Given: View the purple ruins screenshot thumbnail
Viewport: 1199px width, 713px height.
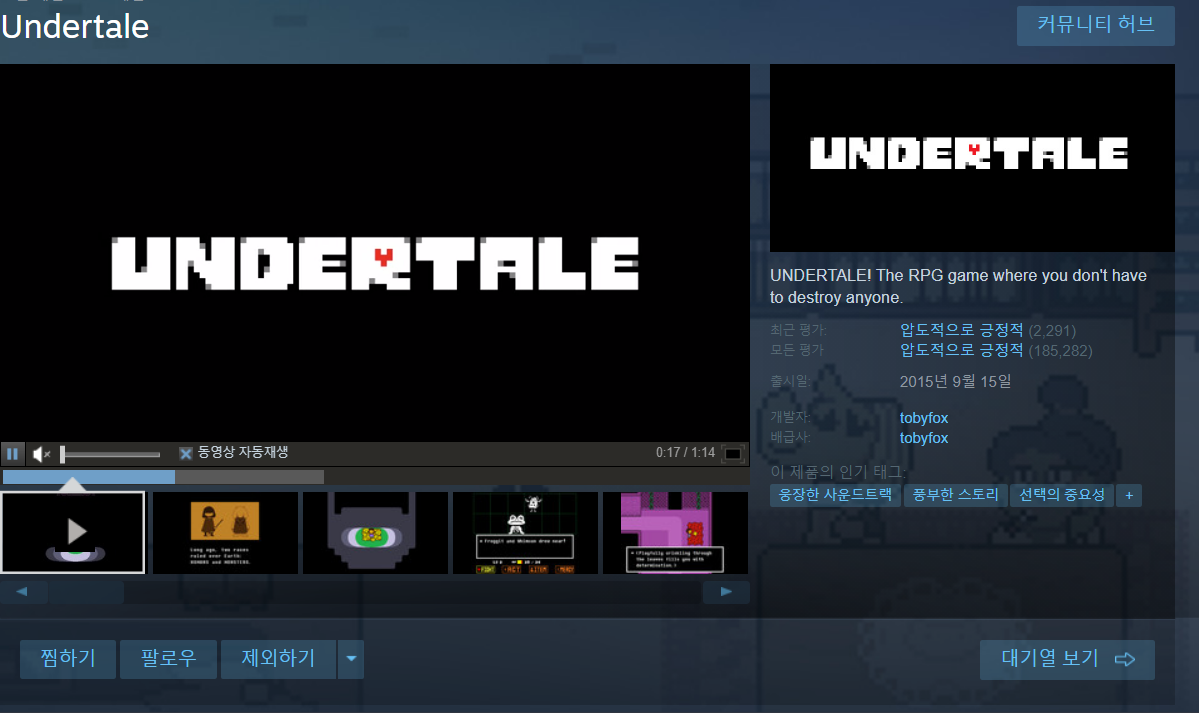Looking at the screenshot, I should [x=675, y=532].
